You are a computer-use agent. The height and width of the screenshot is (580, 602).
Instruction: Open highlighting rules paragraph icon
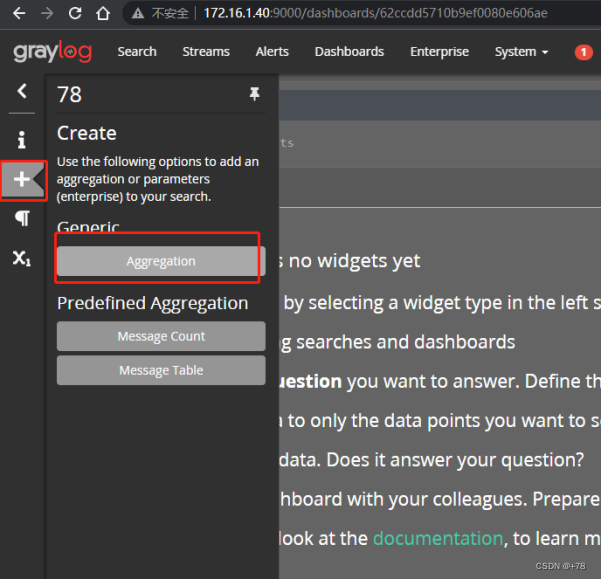tap(22, 218)
